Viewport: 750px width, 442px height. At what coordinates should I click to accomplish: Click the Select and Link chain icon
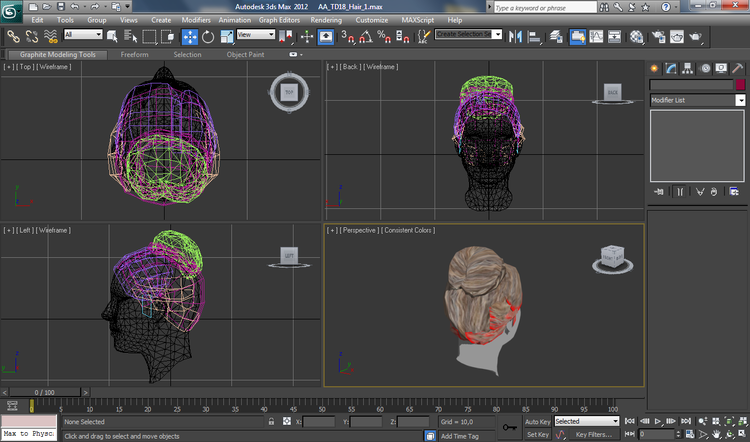pyautogui.click(x=13, y=37)
